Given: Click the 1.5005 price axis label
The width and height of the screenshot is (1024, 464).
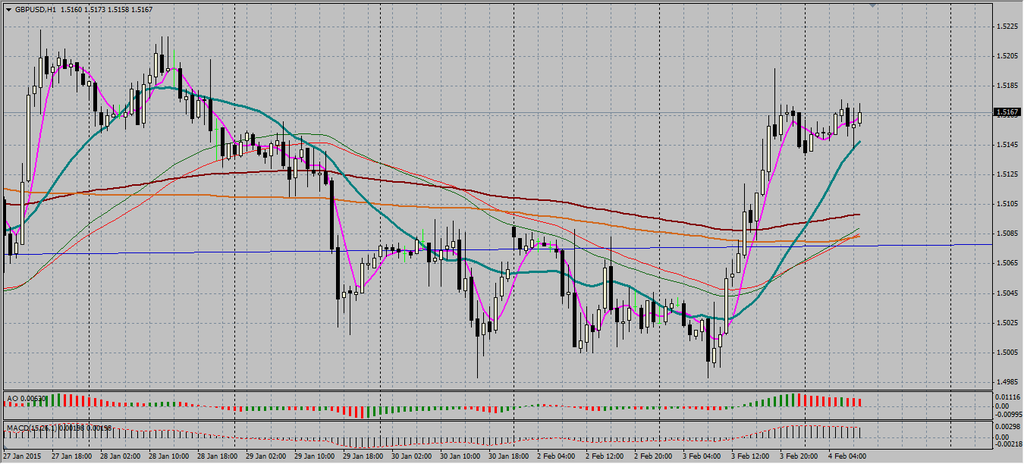Looking at the screenshot, I should pyautogui.click(x=1008, y=352).
